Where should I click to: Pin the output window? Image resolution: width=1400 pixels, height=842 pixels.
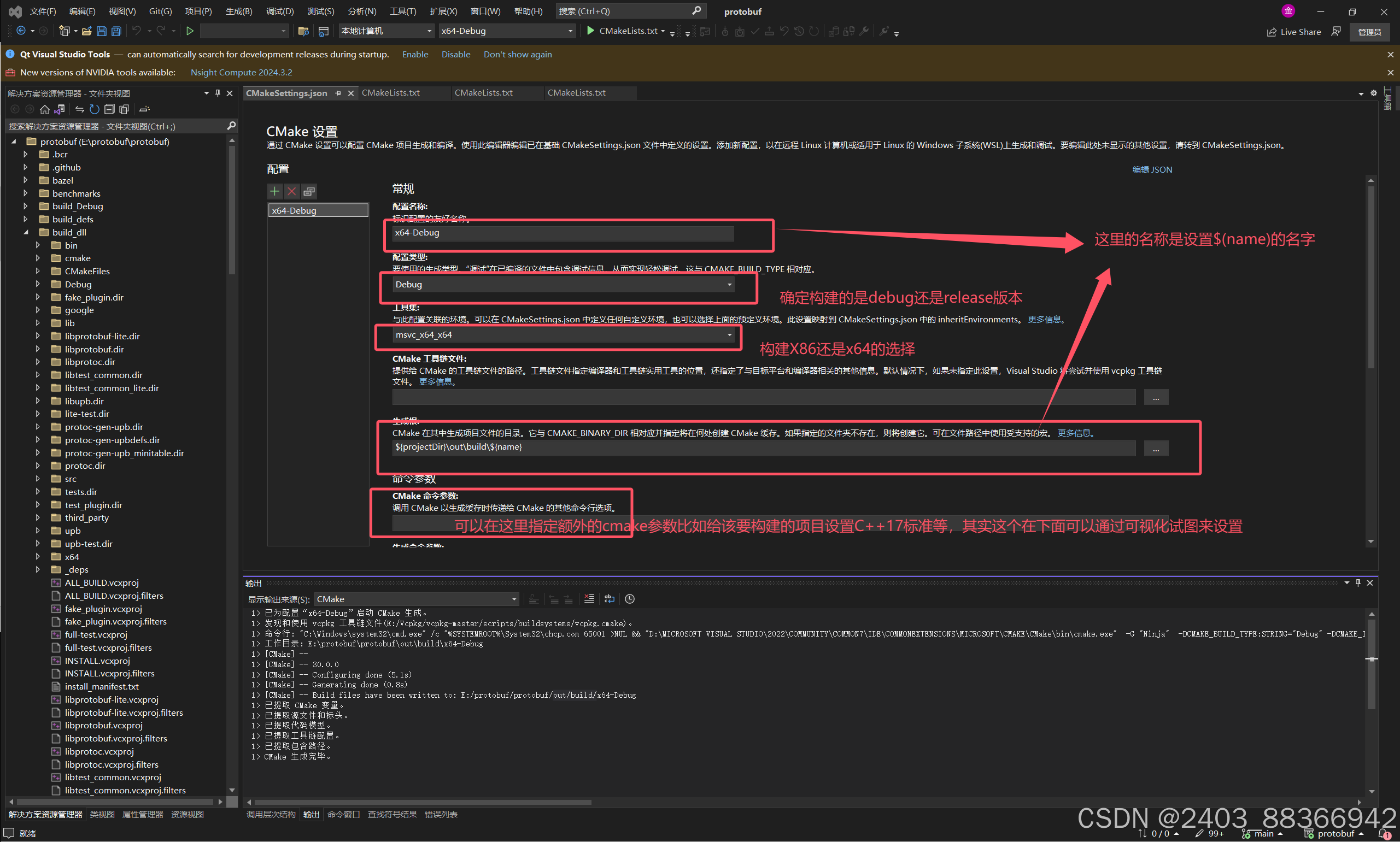point(1358,582)
